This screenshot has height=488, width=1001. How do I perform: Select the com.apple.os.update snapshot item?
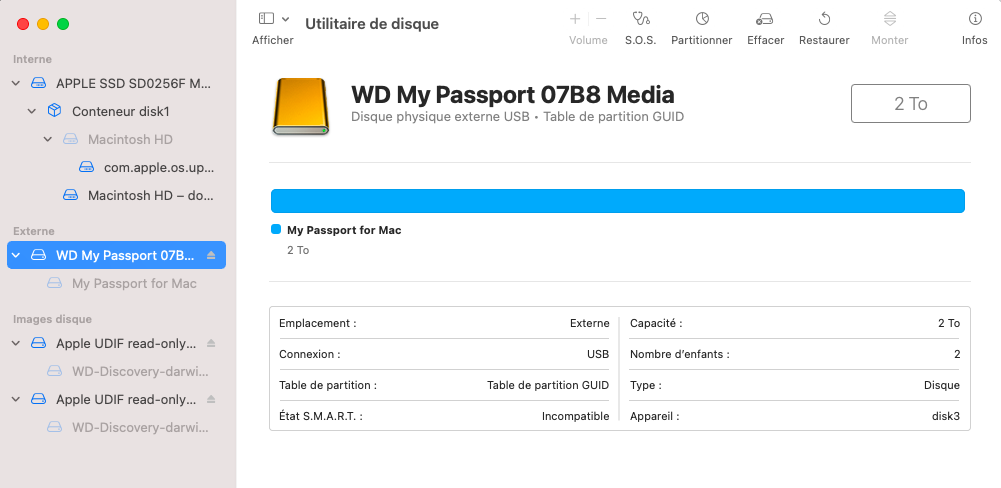pyautogui.click(x=158, y=168)
